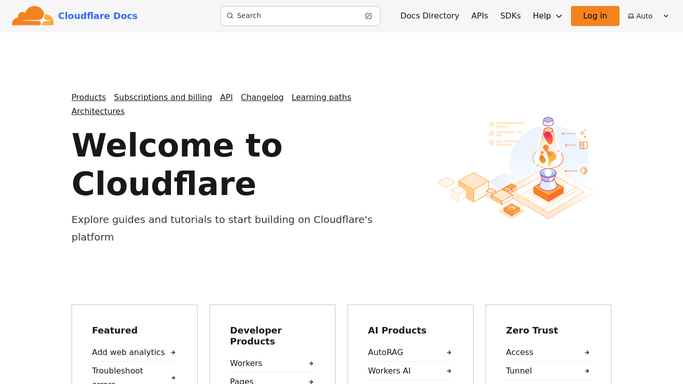
Task: Focus the Search input field
Action: (300, 16)
